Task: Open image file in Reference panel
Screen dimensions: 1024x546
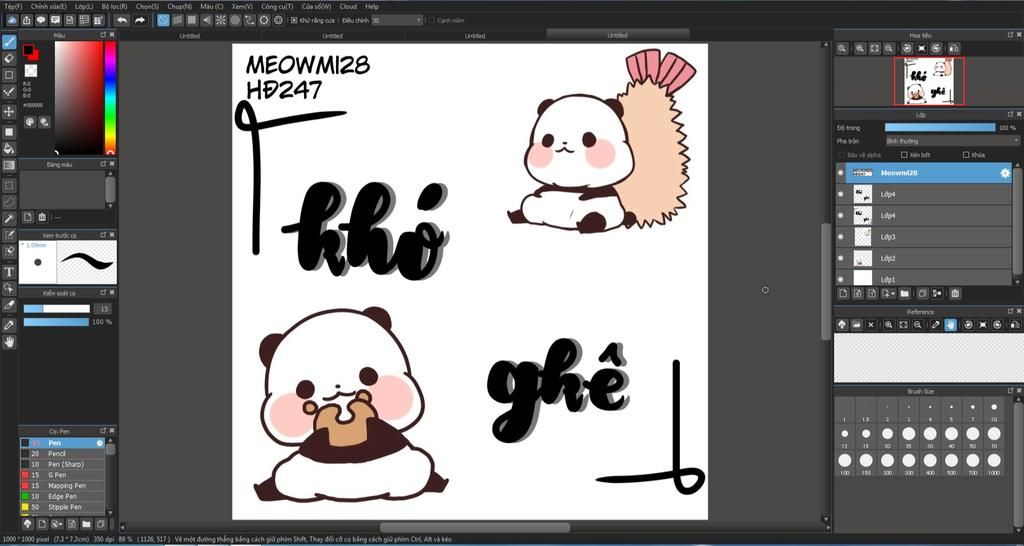Action: click(856, 325)
